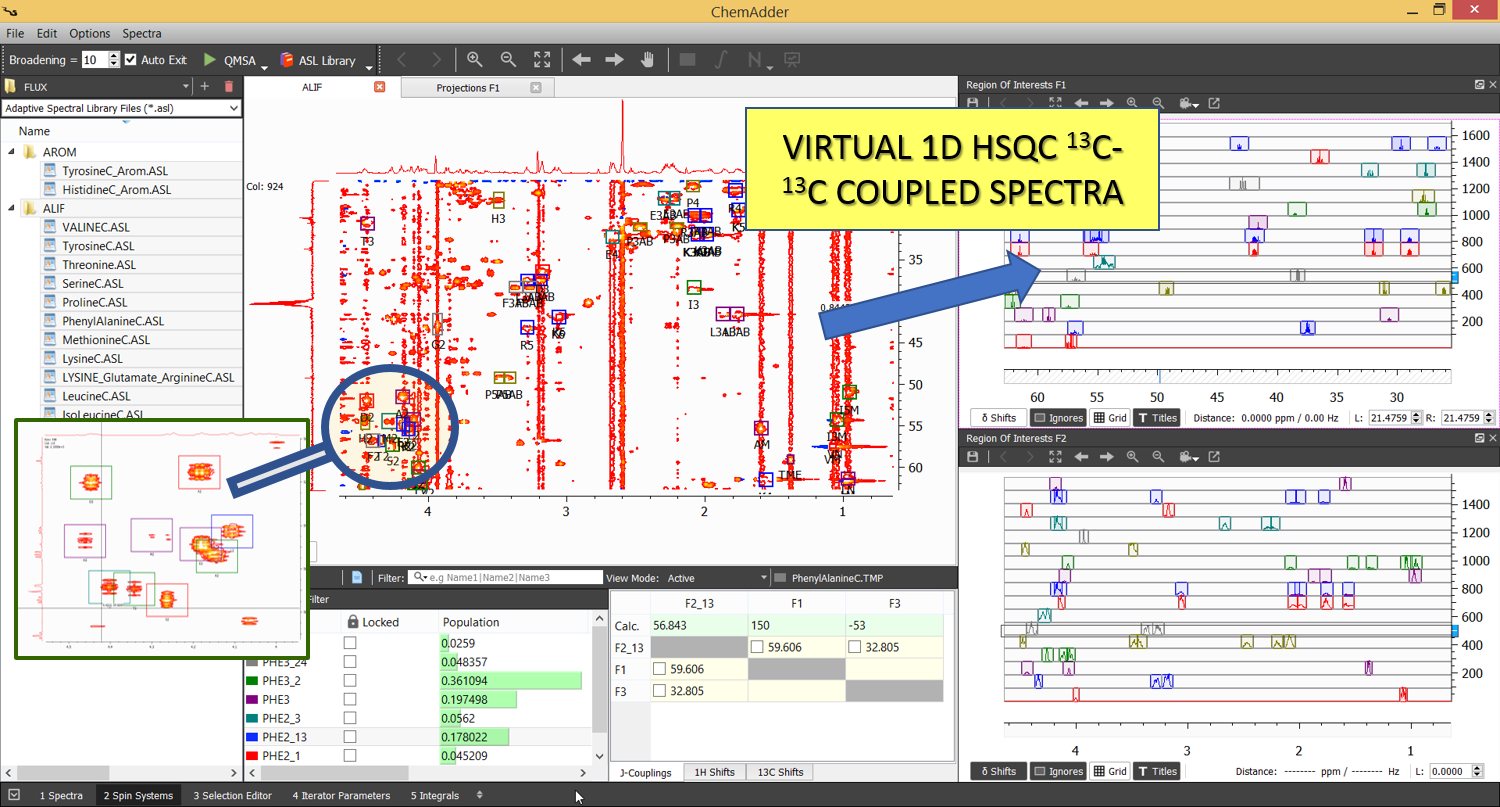Image resolution: width=1500 pixels, height=807 pixels.
Task: Add new library with the plus icon
Action: 205,87
